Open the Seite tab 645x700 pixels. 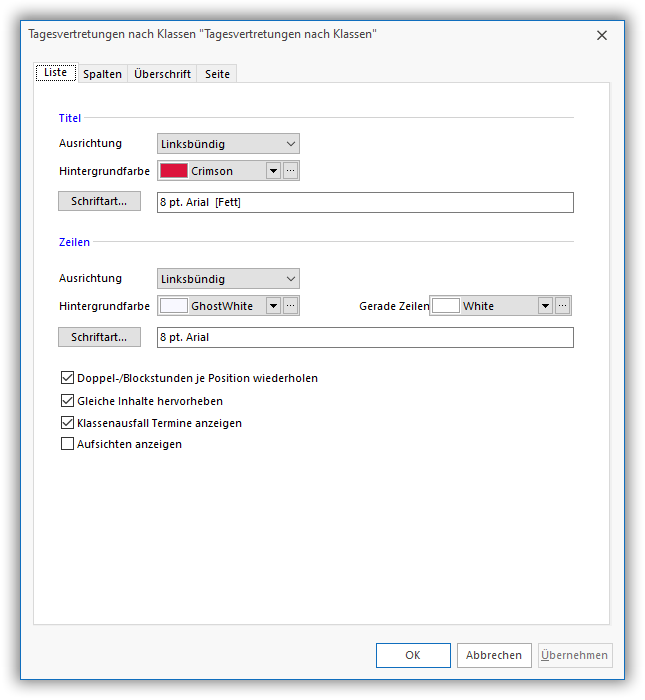[x=217, y=74]
